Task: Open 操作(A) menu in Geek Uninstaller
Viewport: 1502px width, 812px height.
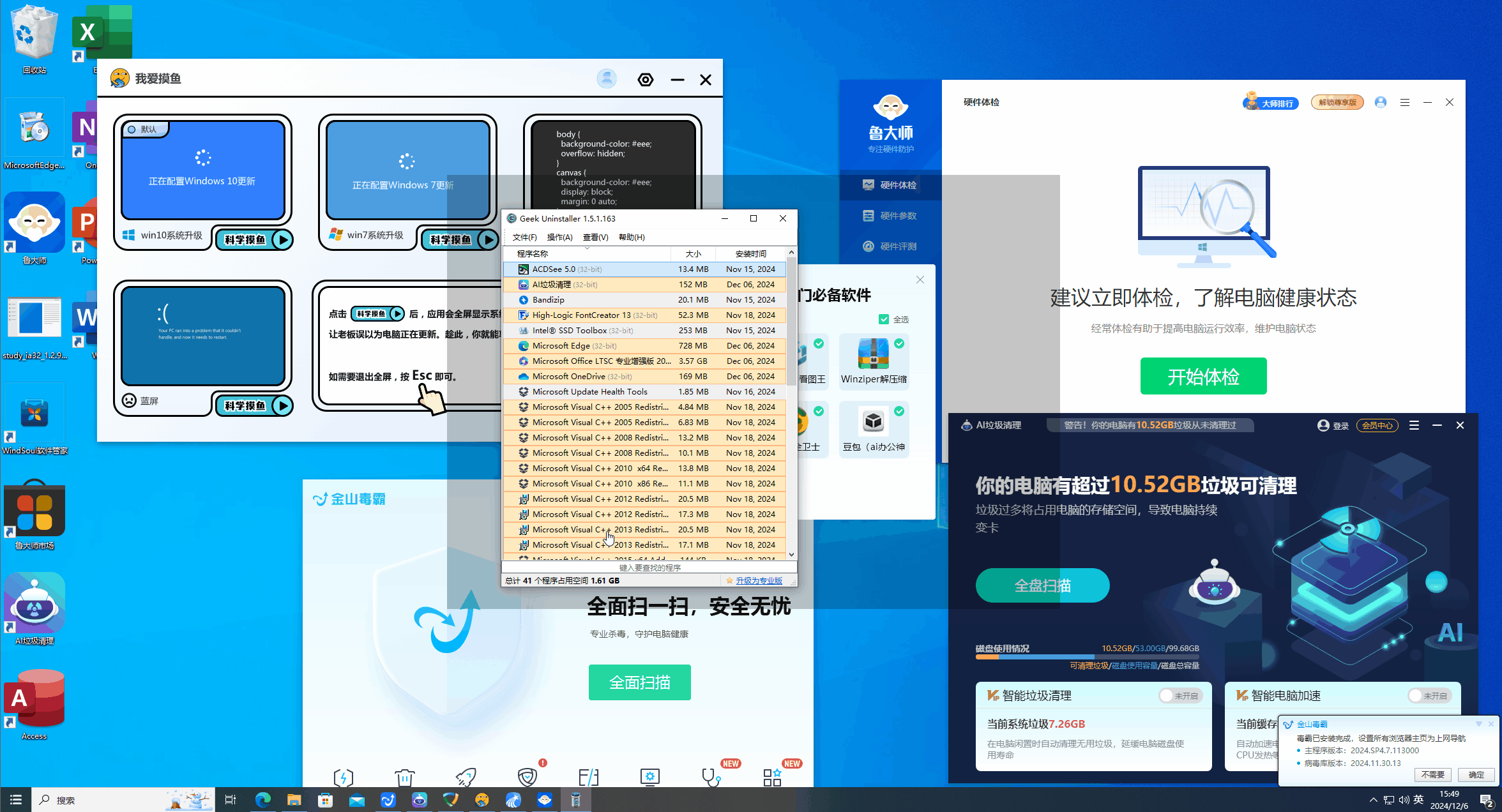Action: [x=559, y=237]
